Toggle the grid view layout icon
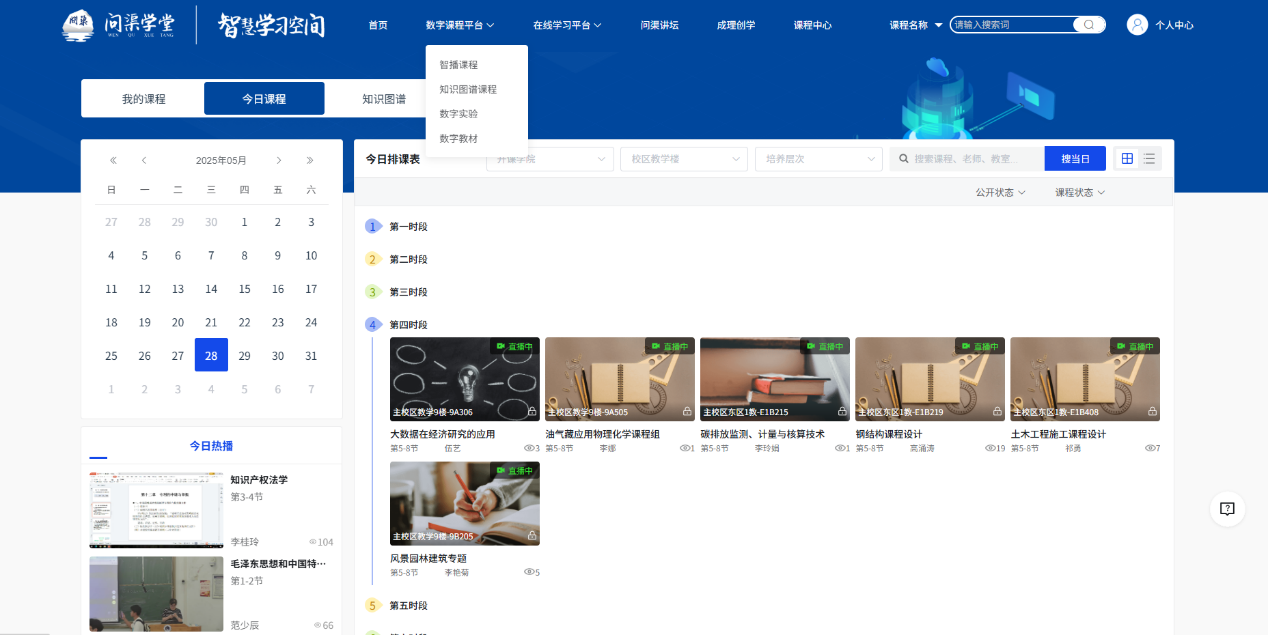The width and height of the screenshot is (1268, 635). [x=1129, y=158]
